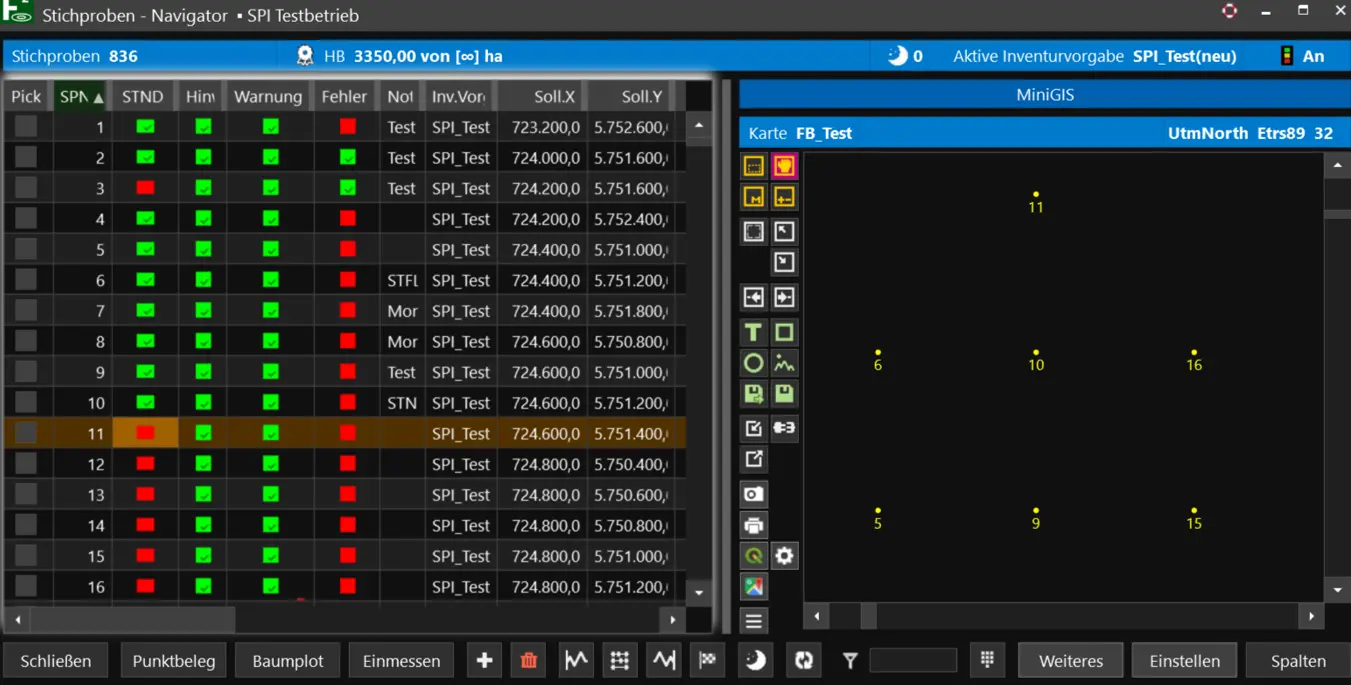Viewport: 1351px width, 685px height.
Task: Open the Weiteres menu button
Action: click(x=1070, y=661)
